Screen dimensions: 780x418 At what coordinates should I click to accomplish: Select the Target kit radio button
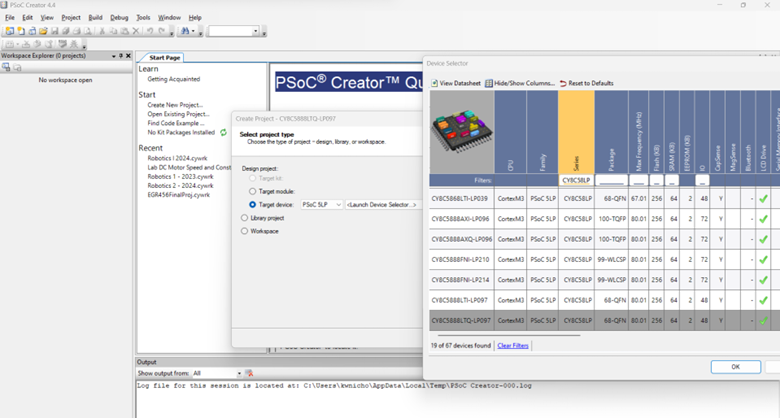tap(252, 178)
